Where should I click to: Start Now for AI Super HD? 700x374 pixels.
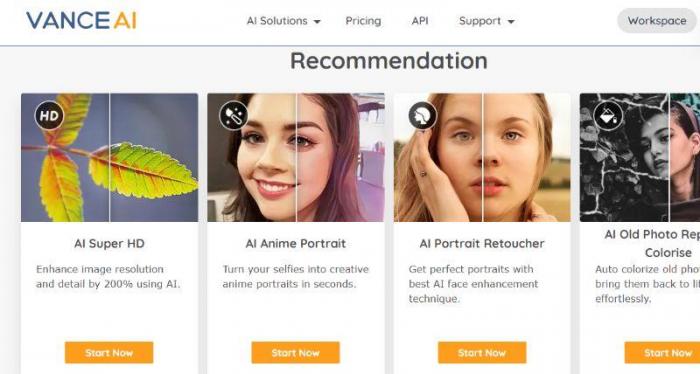[109, 353]
